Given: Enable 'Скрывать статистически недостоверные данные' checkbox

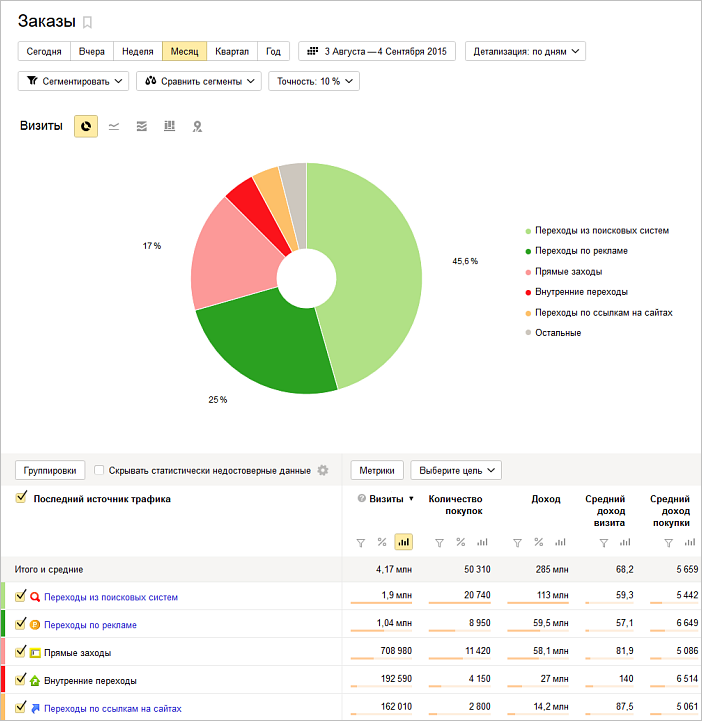Looking at the screenshot, I should click(x=100, y=470).
